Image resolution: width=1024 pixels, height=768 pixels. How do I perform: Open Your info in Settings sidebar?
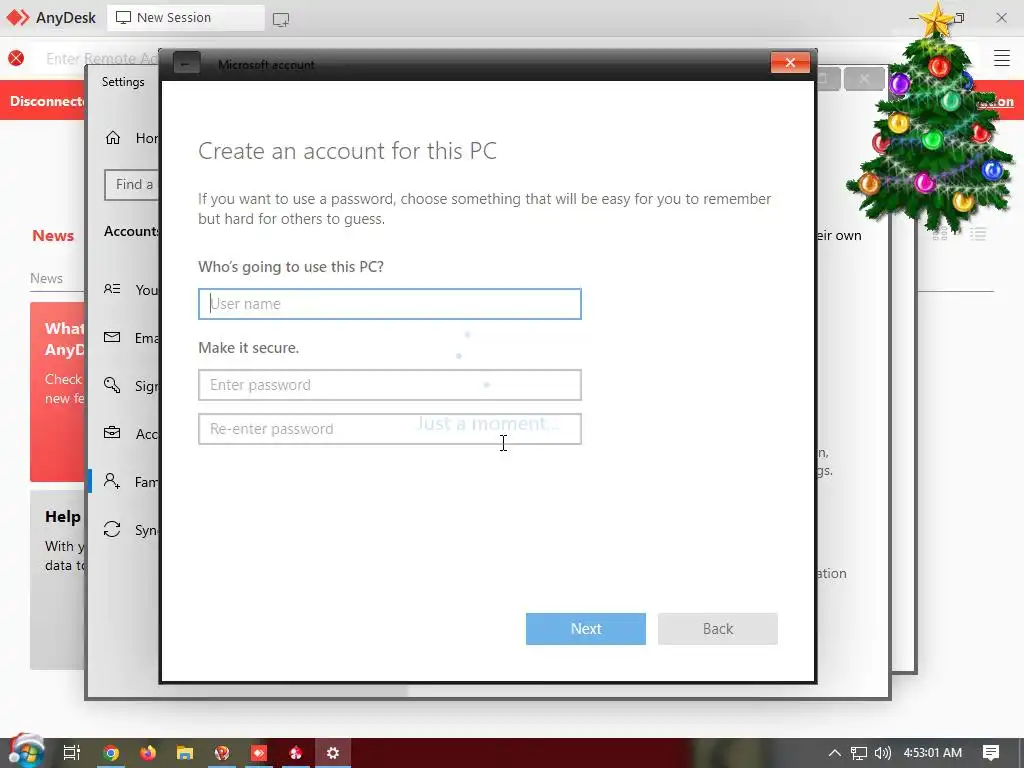(x=131, y=289)
